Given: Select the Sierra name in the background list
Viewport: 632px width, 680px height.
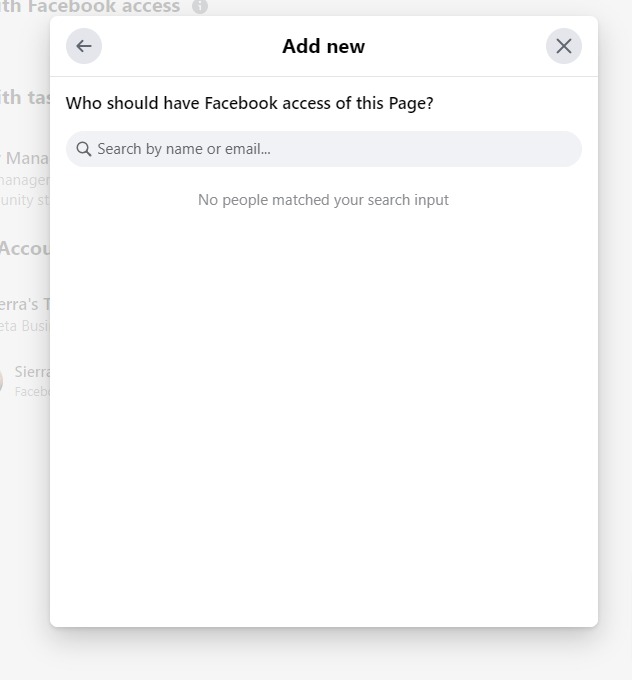Looking at the screenshot, I should tap(32, 372).
